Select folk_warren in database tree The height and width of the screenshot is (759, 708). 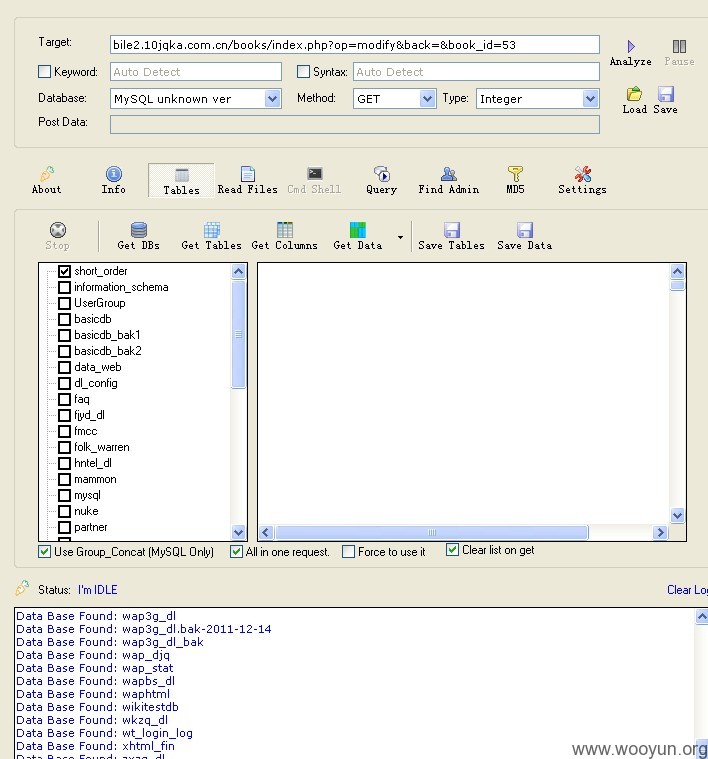point(102,447)
